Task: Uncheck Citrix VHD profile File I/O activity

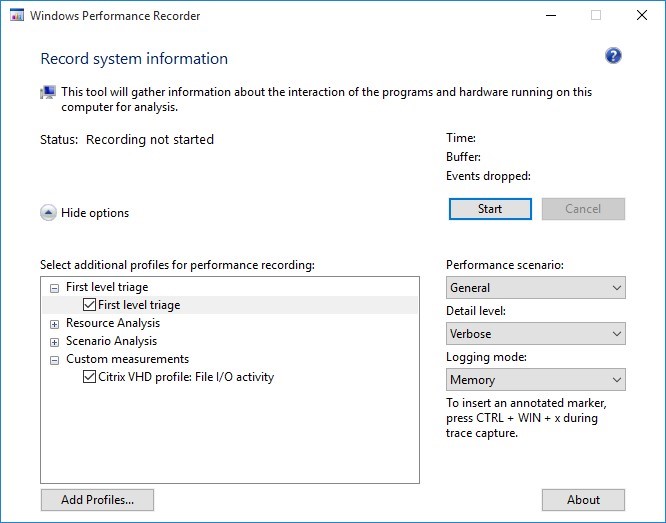Action: (90, 377)
